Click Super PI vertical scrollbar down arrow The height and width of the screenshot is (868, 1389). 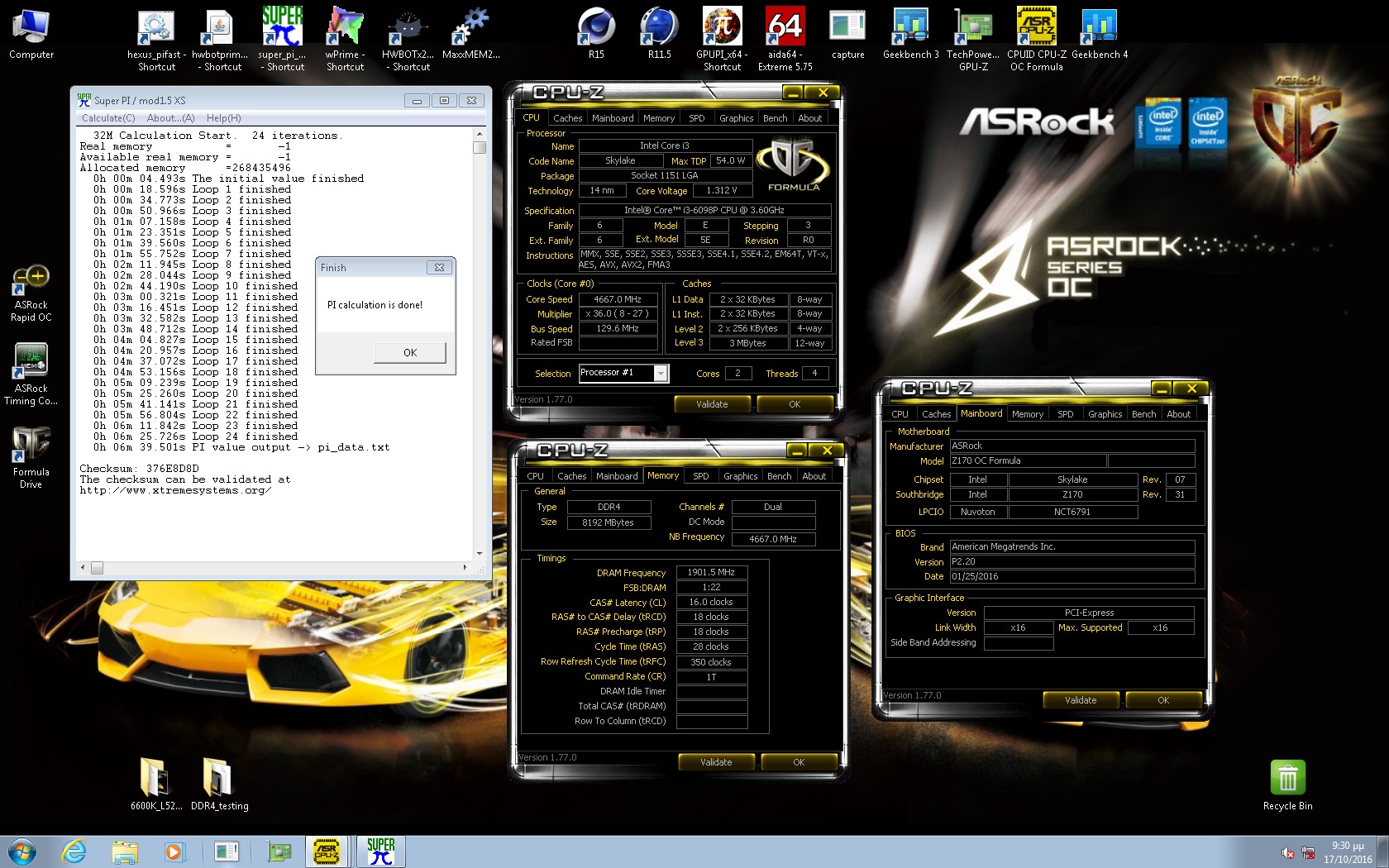(x=480, y=554)
